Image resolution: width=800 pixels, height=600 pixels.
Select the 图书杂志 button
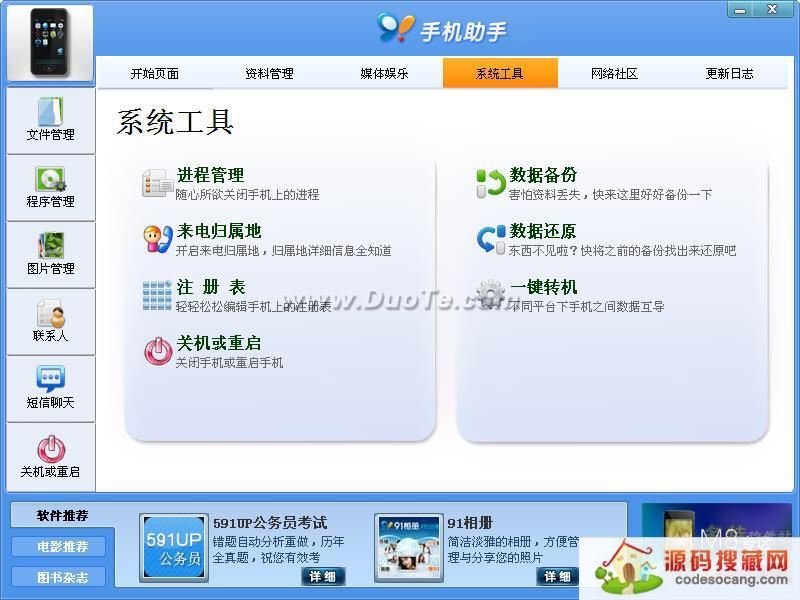pyautogui.click(x=62, y=577)
